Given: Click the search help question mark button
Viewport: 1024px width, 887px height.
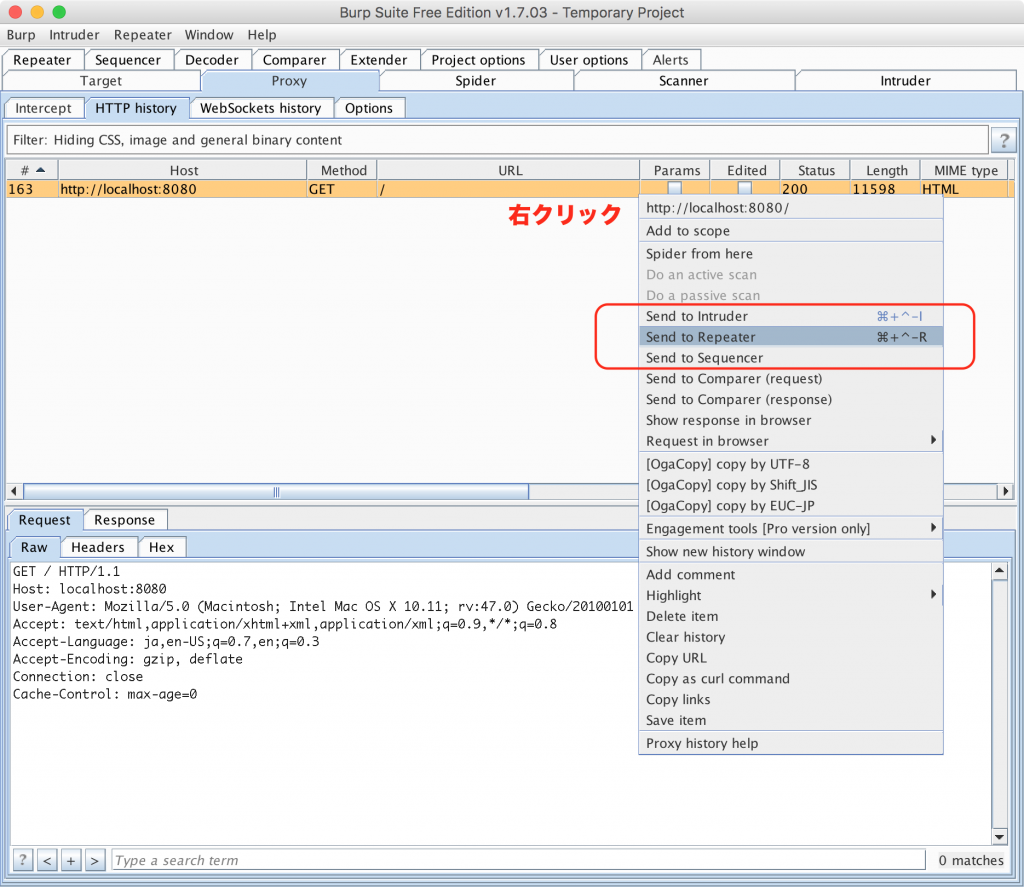Looking at the screenshot, I should coord(22,860).
